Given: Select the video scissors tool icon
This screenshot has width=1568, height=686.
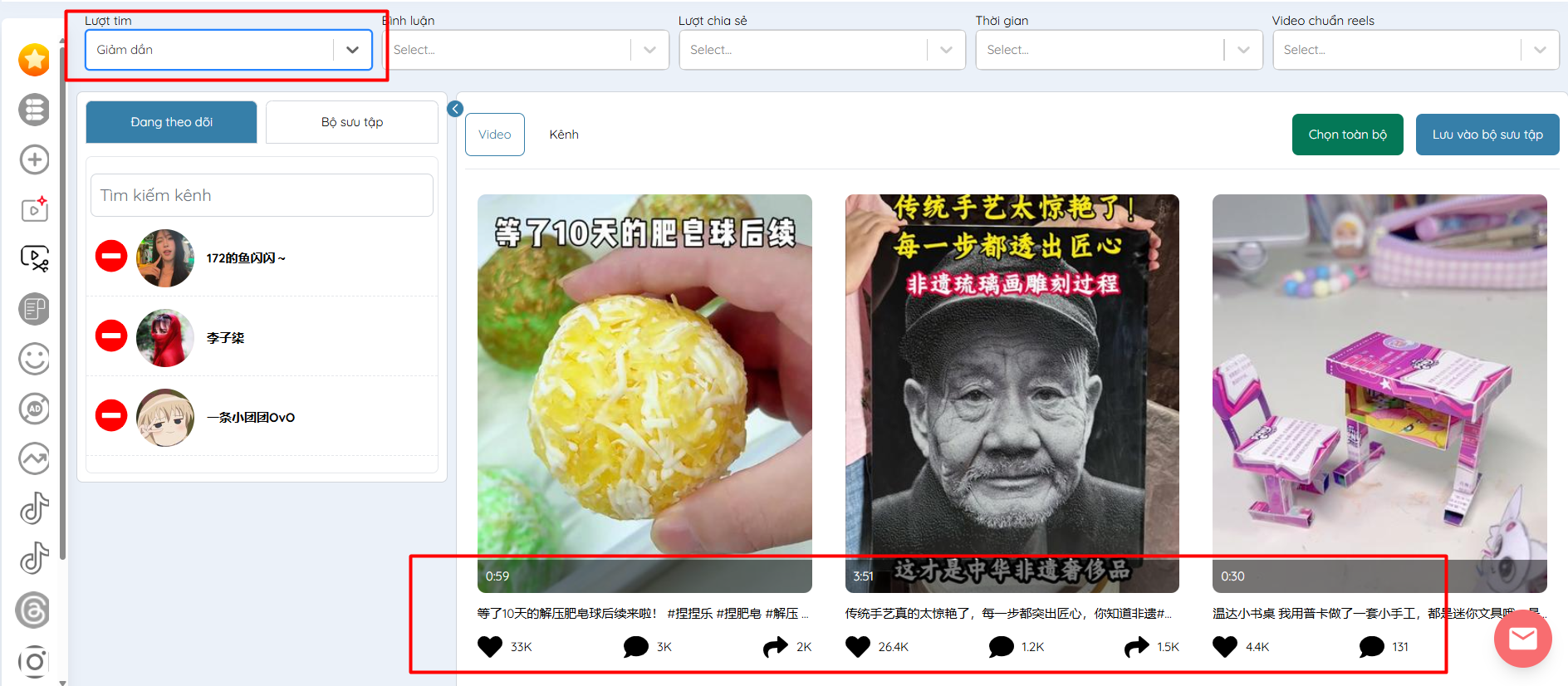Looking at the screenshot, I should [34, 259].
